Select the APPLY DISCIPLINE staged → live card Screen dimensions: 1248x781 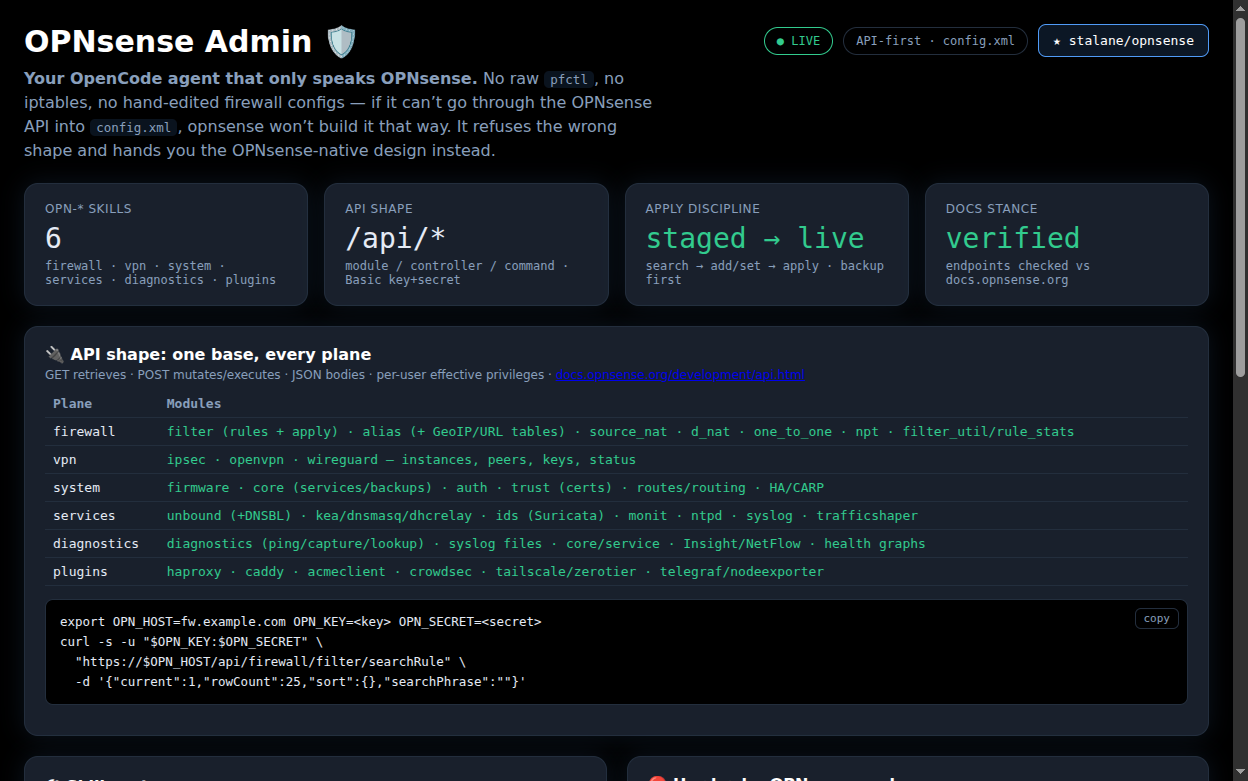[x=767, y=244]
